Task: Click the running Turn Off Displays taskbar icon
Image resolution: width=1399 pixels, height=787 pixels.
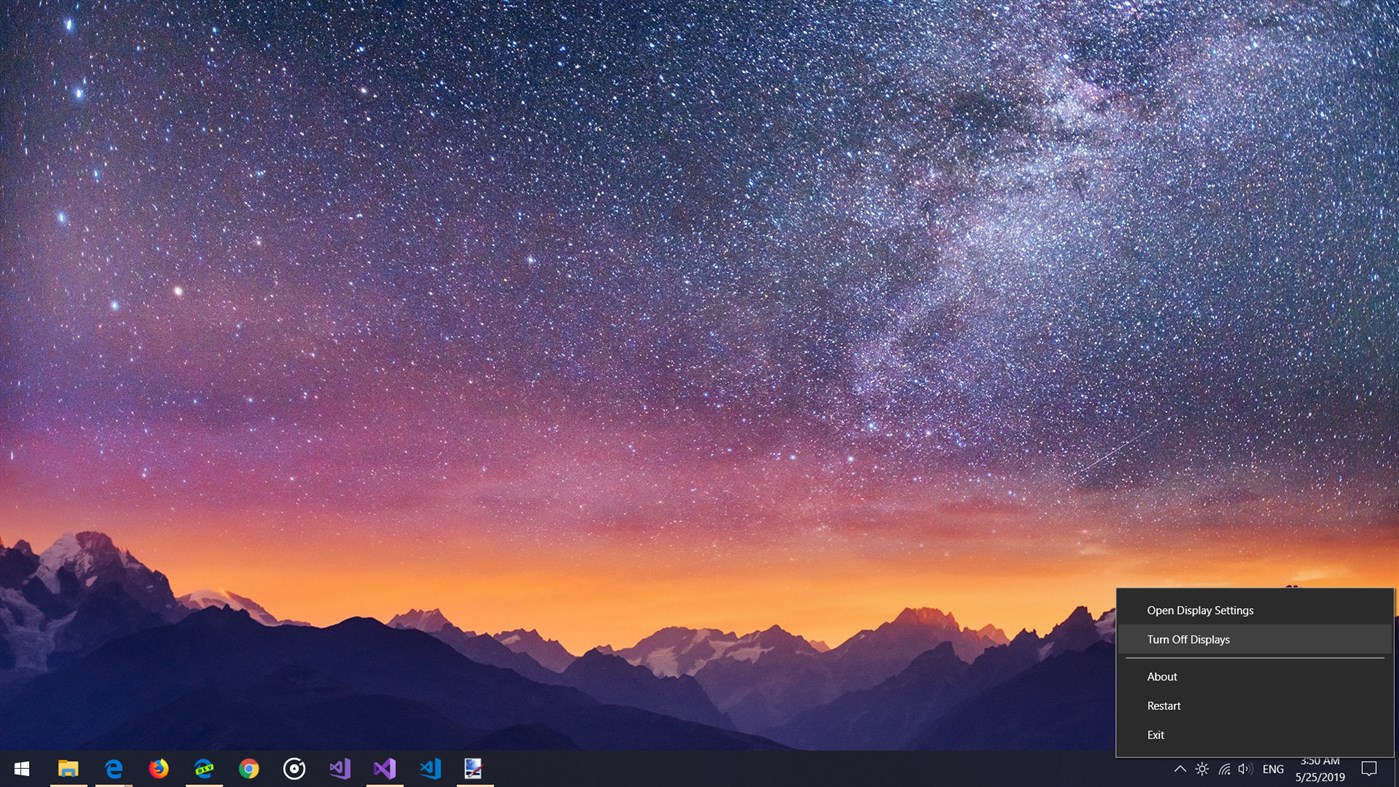Action: pos(470,768)
